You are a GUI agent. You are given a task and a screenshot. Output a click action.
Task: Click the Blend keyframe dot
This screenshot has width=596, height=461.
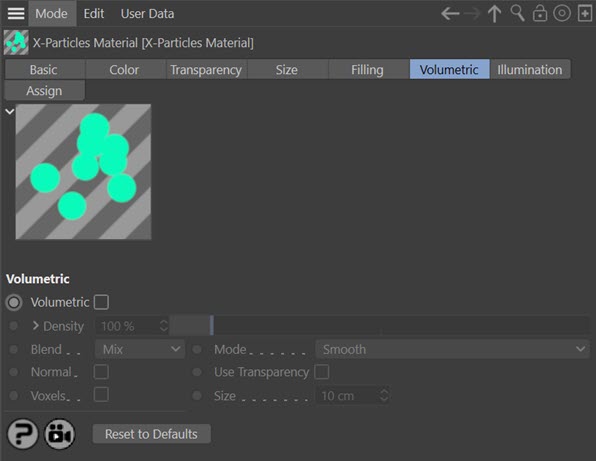(14, 349)
